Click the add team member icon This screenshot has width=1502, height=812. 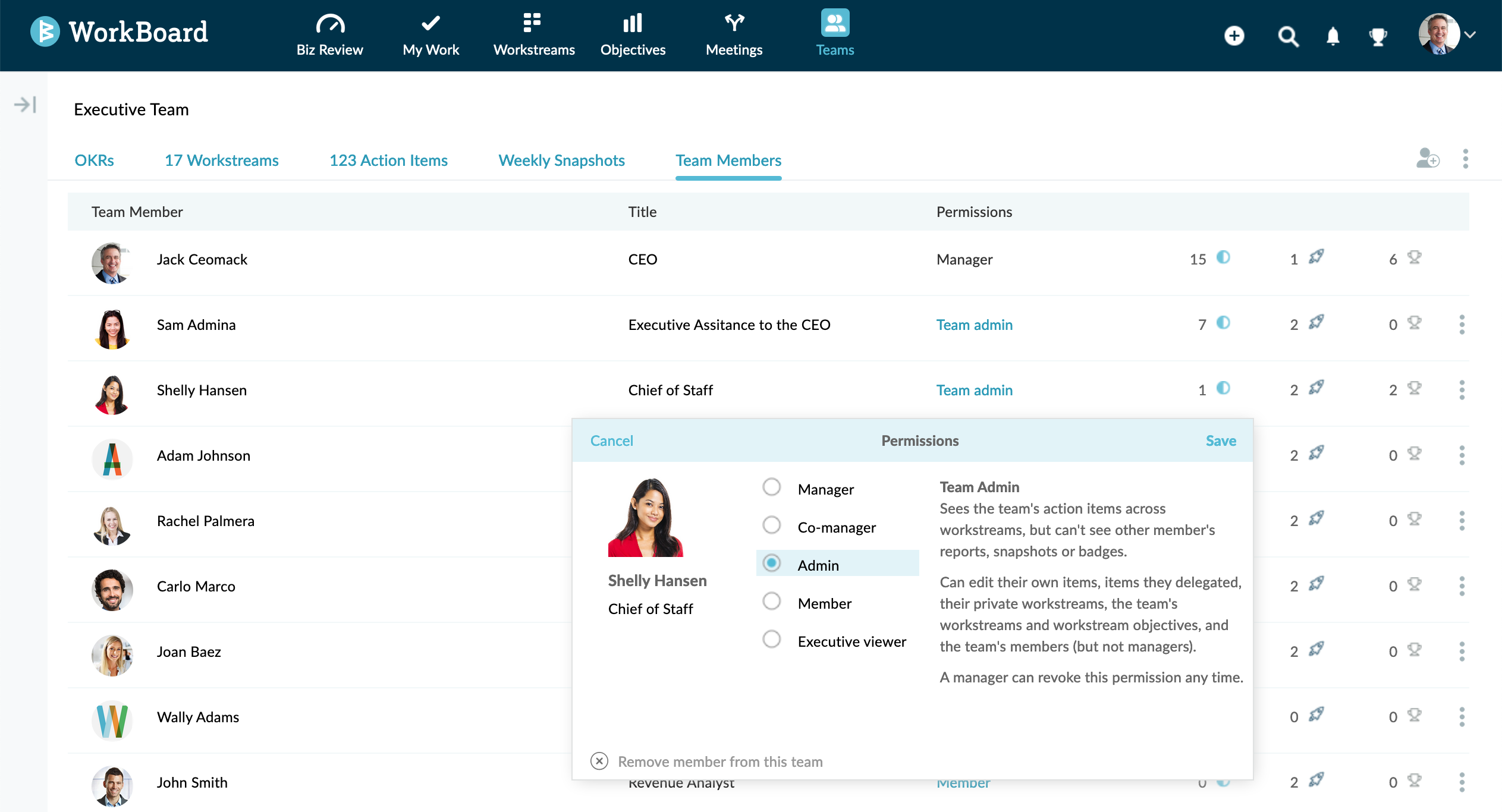coord(1427,159)
